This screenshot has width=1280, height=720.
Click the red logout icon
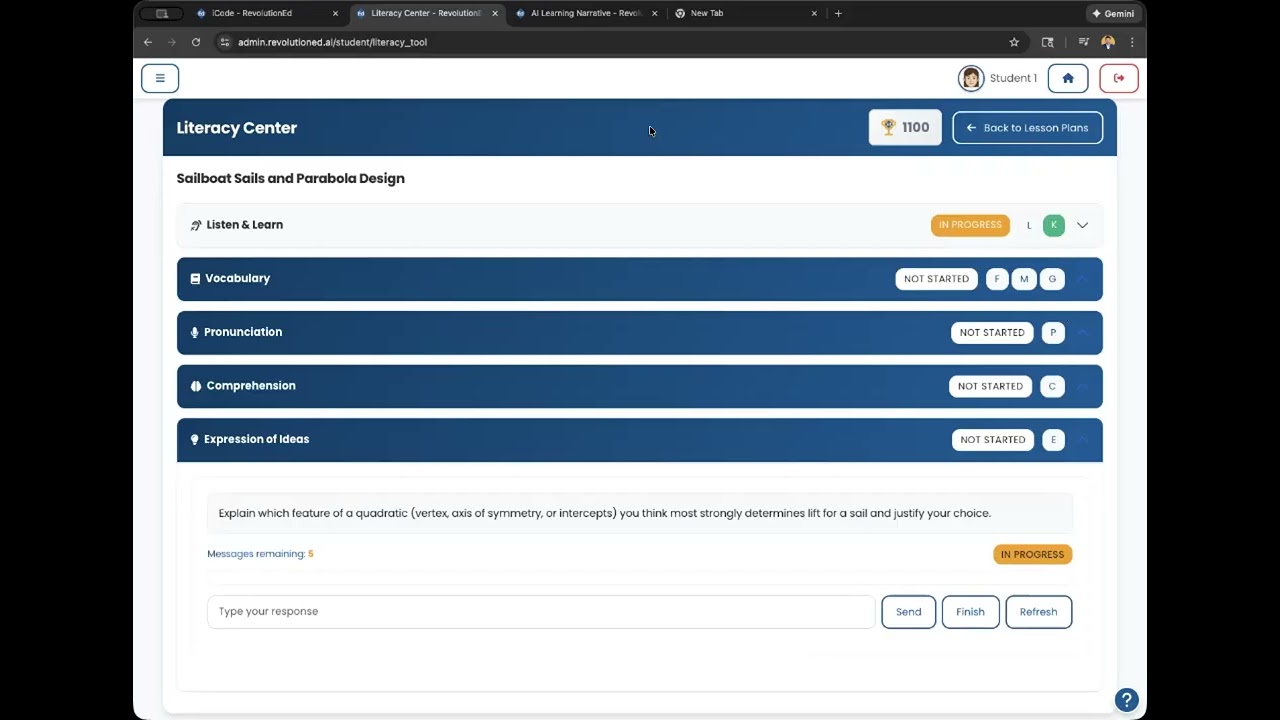pyautogui.click(x=1119, y=78)
